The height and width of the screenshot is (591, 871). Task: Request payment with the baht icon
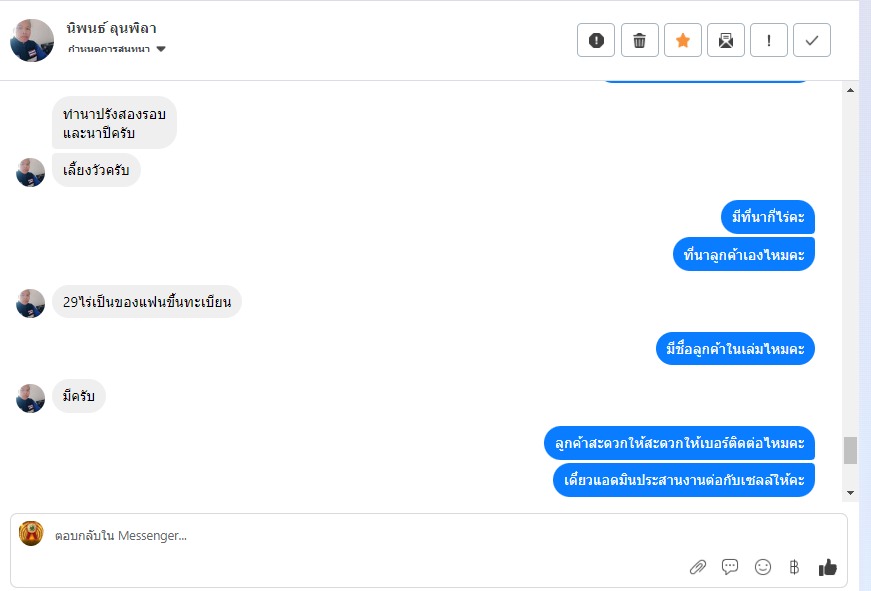pyautogui.click(x=794, y=567)
